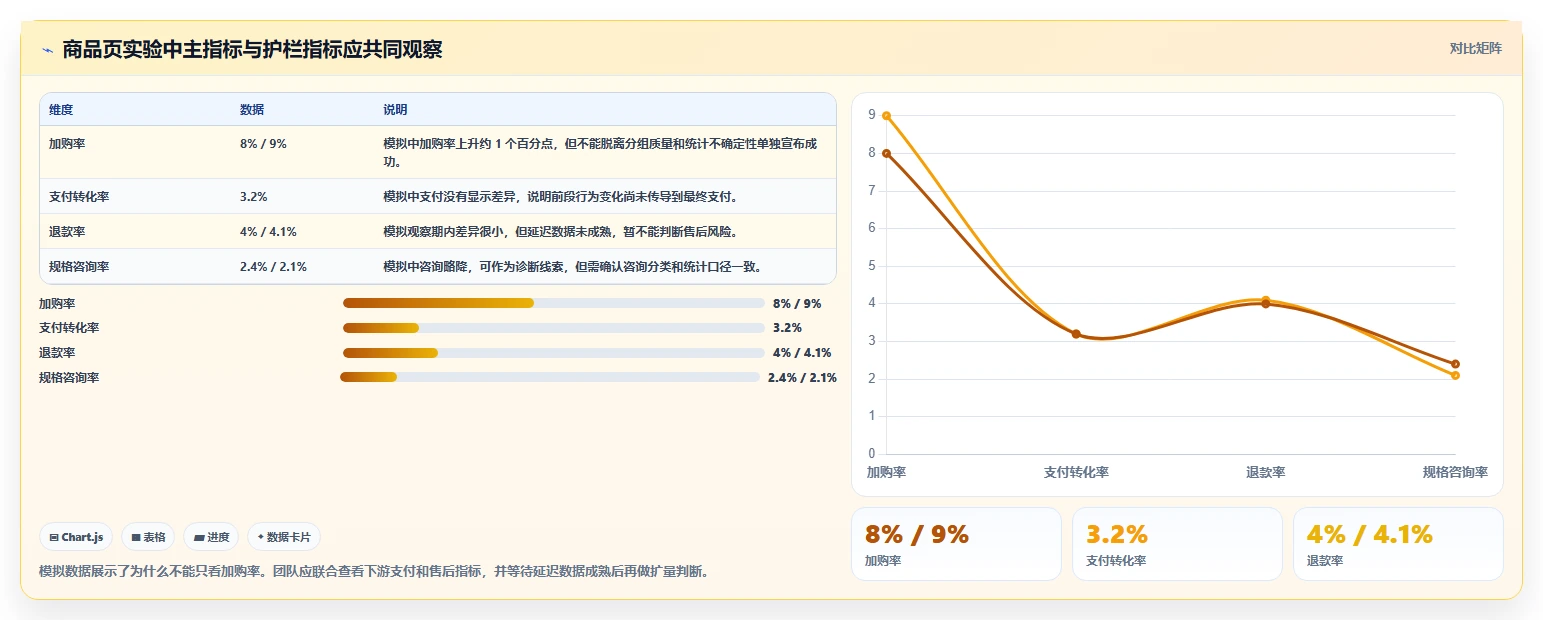Click the lightning icon beside the card title
The image size is (1543, 620).
48,50
